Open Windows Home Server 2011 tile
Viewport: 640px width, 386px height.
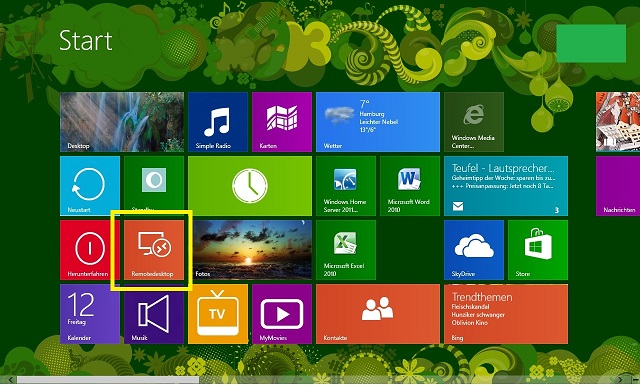[x=346, y=186]
